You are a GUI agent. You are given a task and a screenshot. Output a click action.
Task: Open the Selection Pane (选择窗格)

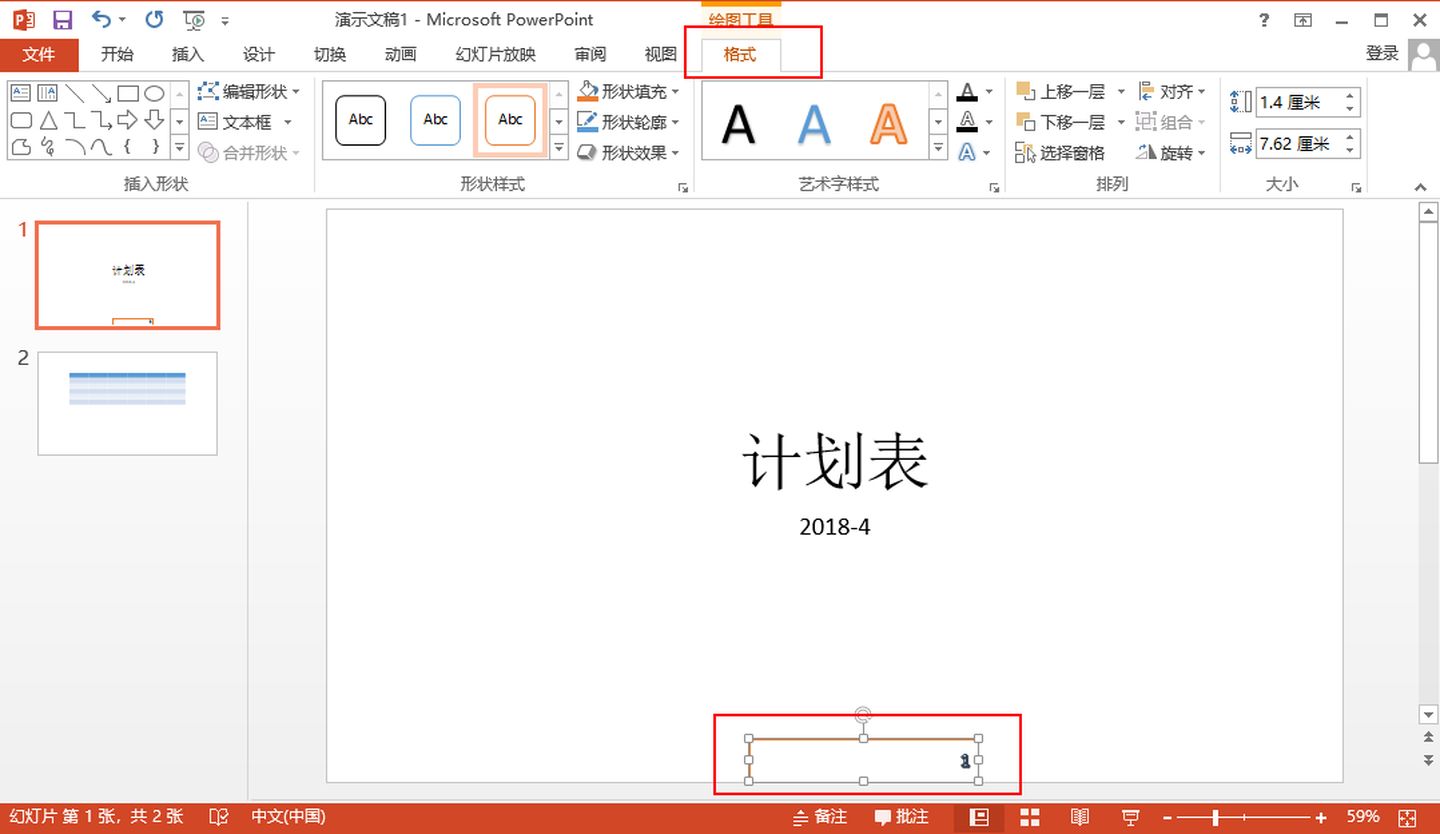[1060, 153]
